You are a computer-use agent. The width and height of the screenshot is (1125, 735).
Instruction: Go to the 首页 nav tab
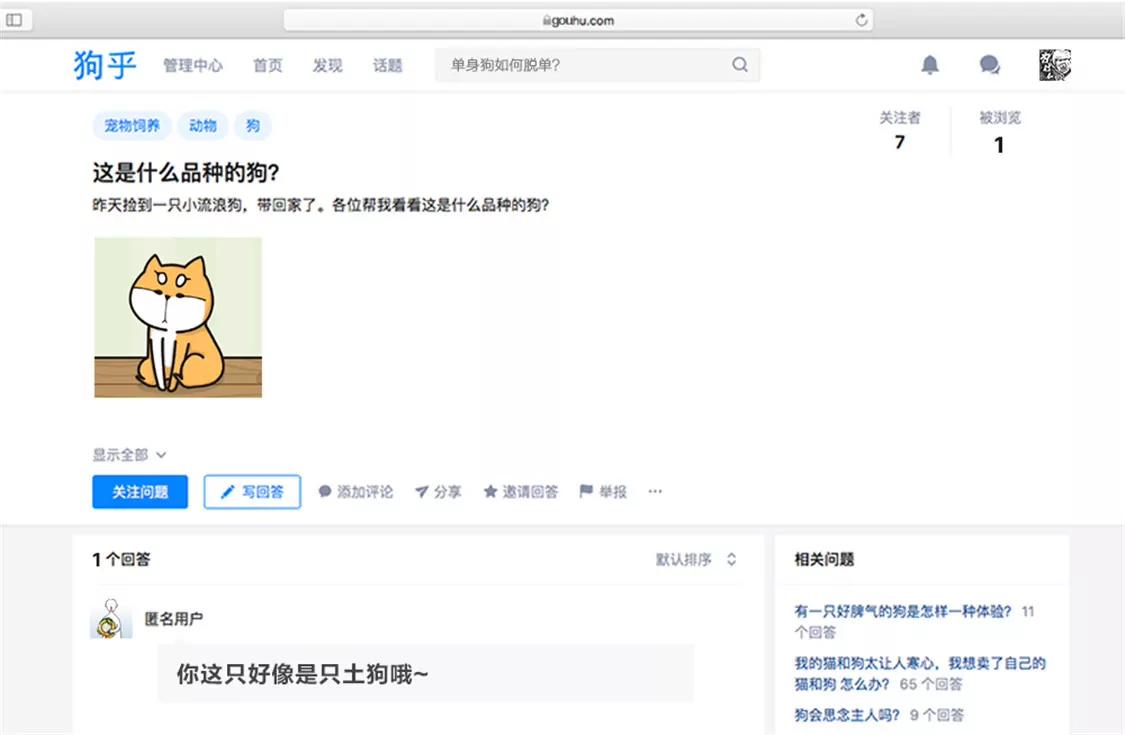click(267, 65)
